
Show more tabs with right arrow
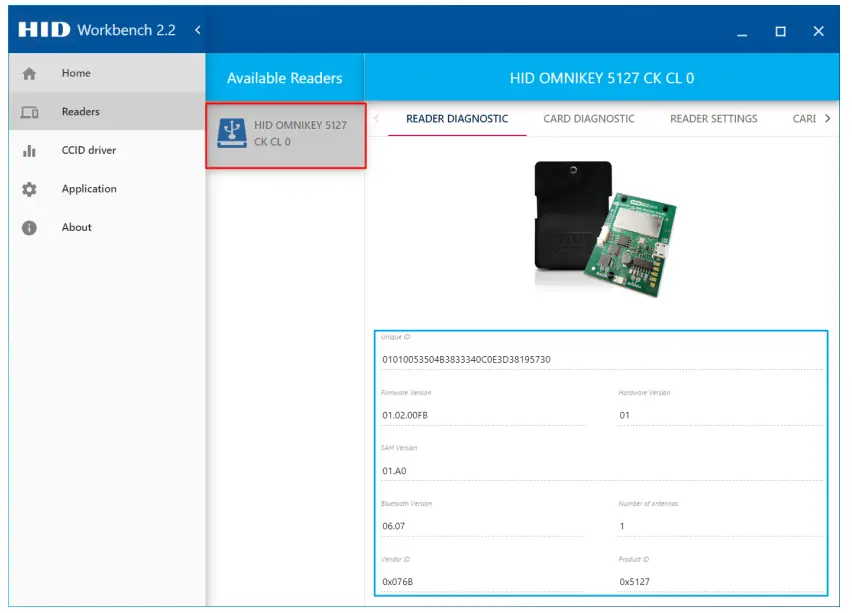[x=827, y=118]
